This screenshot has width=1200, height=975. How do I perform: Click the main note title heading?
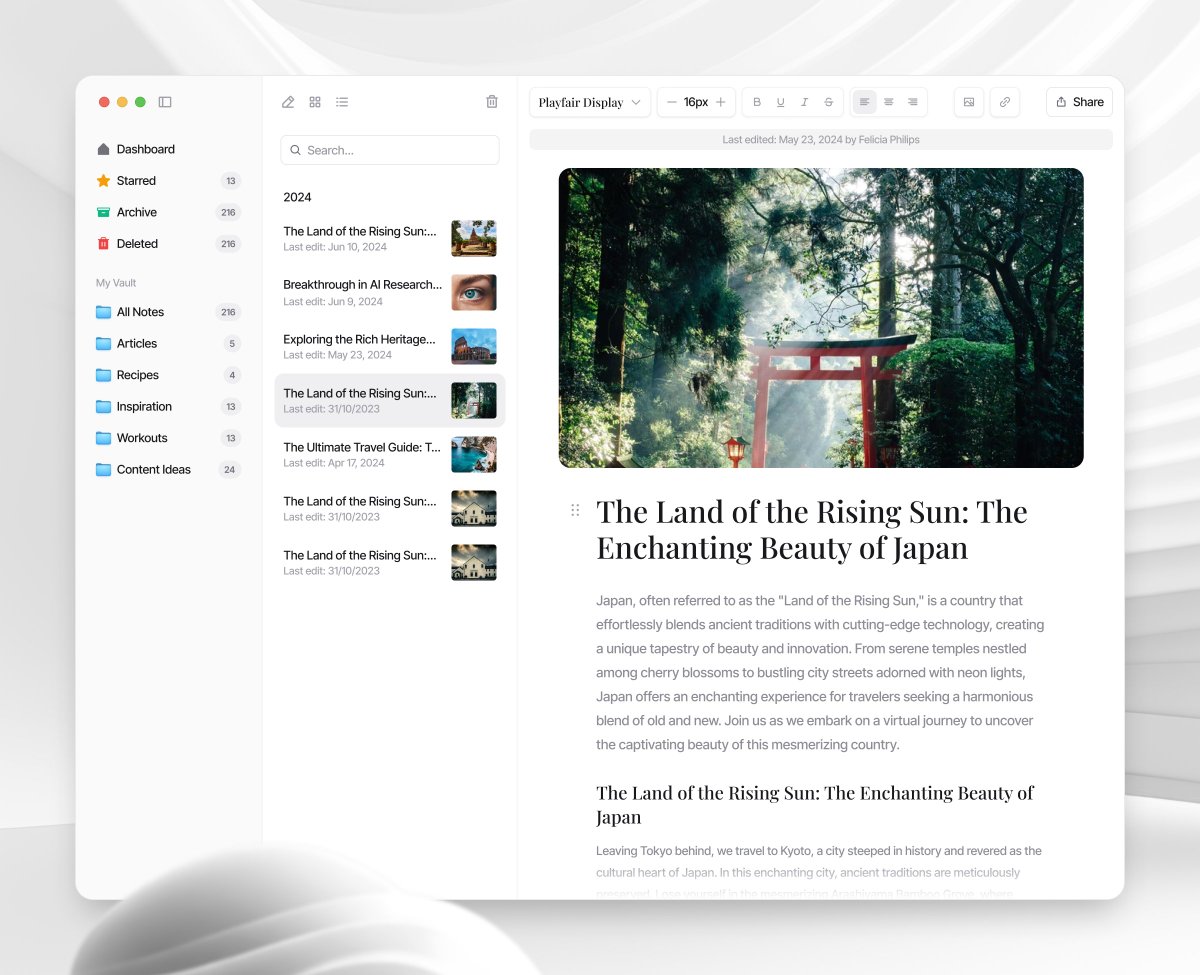coord(812,529)
